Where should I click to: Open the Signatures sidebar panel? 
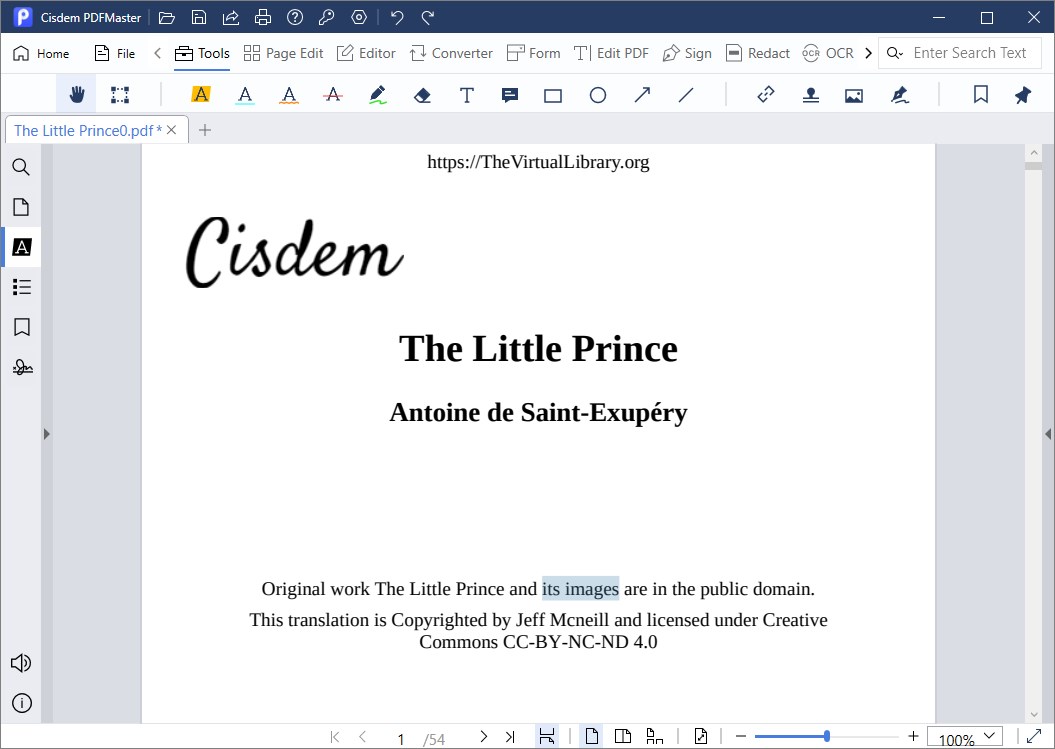tap(21, 367)
